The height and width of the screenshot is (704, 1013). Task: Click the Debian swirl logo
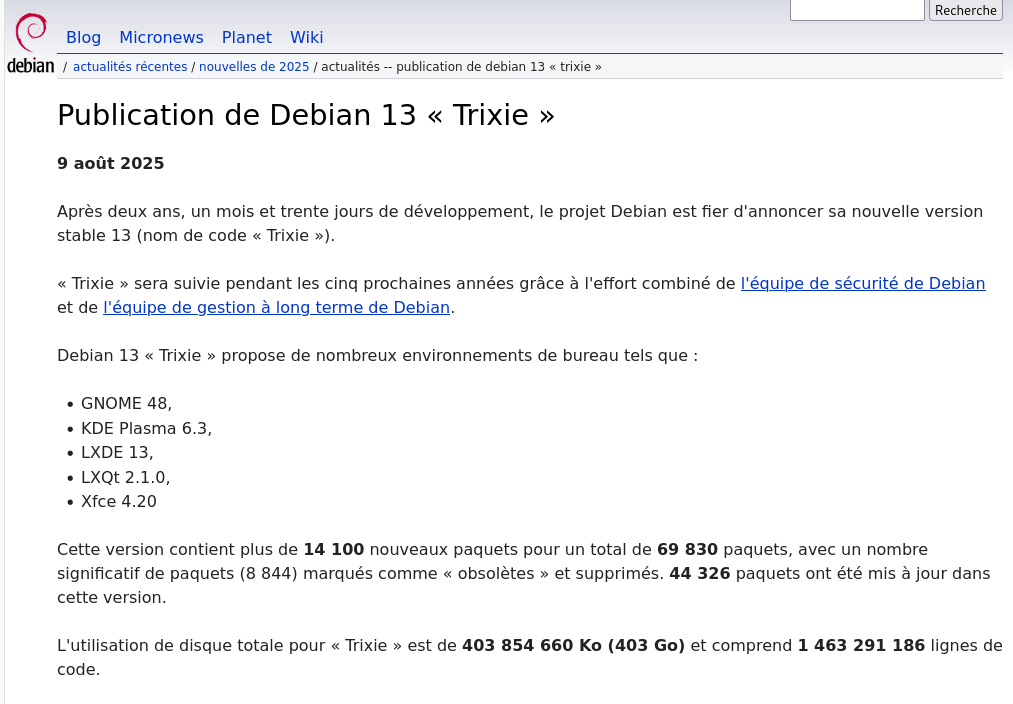point(30,32)
